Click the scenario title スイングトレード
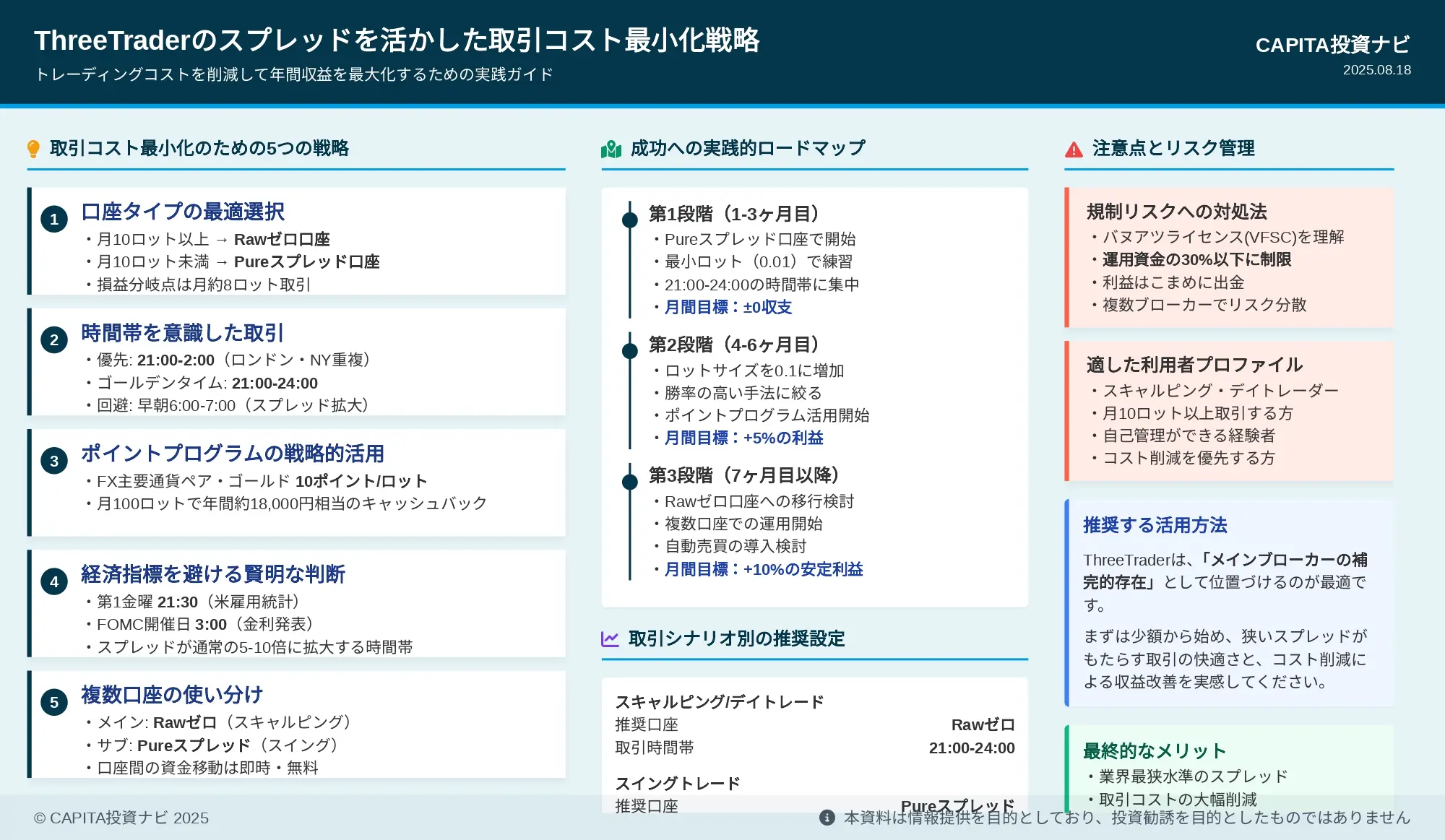Screen dimensions: 1445x840 [x=678, y=784]
